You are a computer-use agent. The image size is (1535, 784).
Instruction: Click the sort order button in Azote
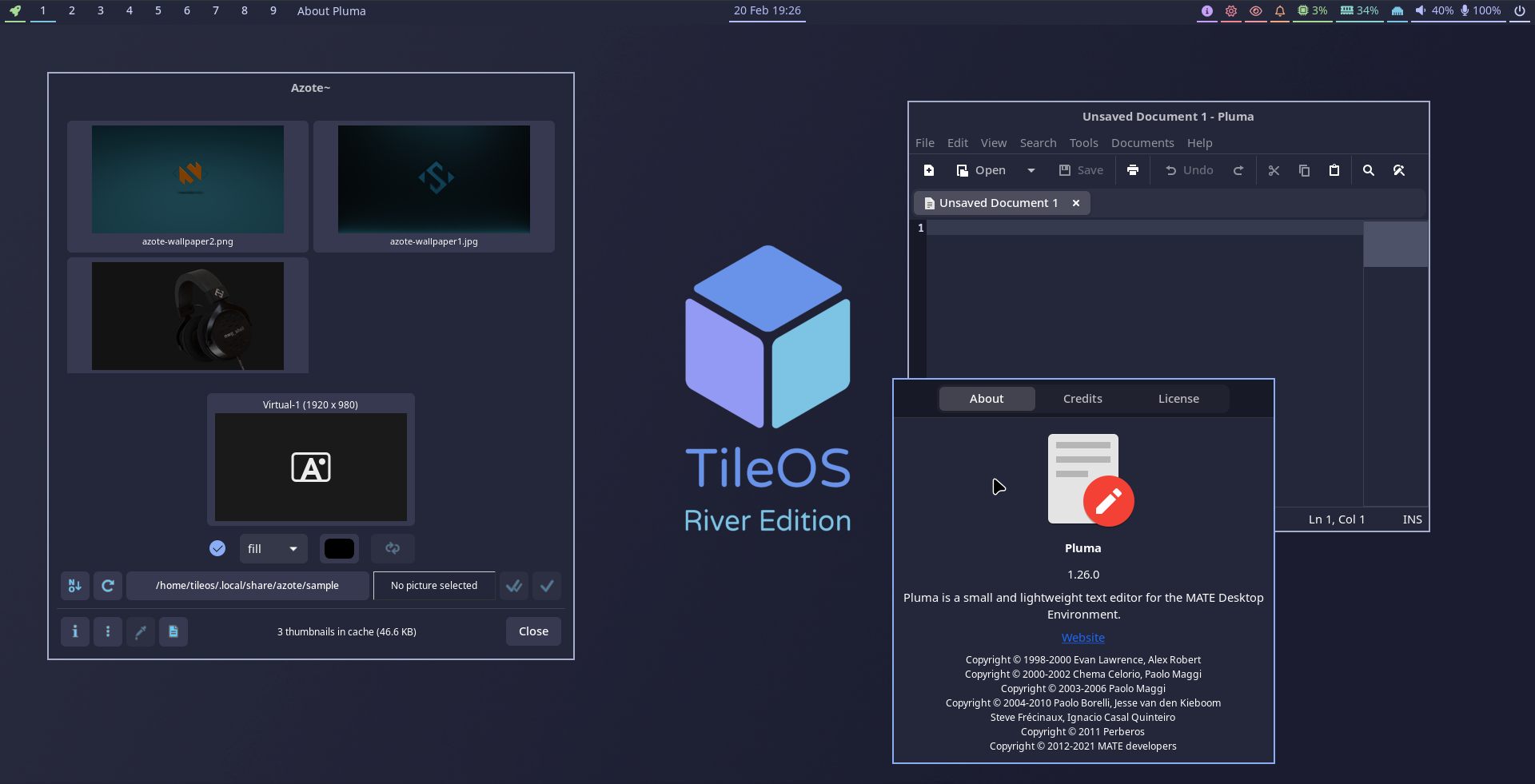pyautogui.click(x=75, y=586)
